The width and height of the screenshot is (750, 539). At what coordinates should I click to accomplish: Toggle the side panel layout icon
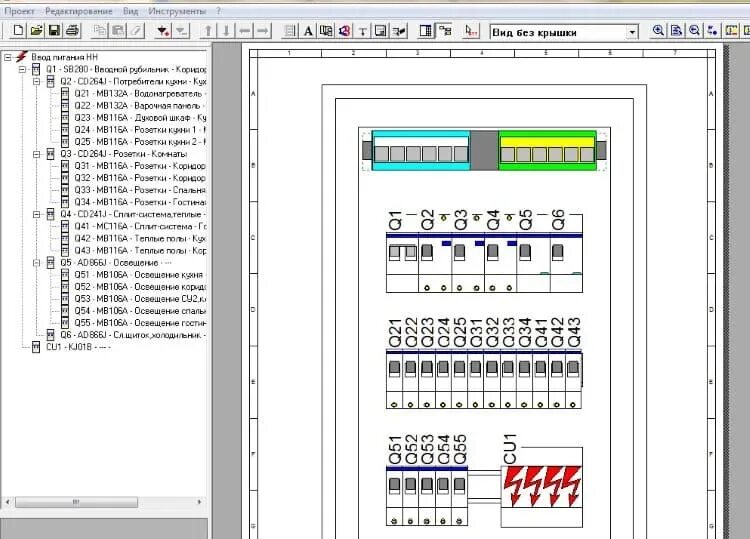click(425, 32)
